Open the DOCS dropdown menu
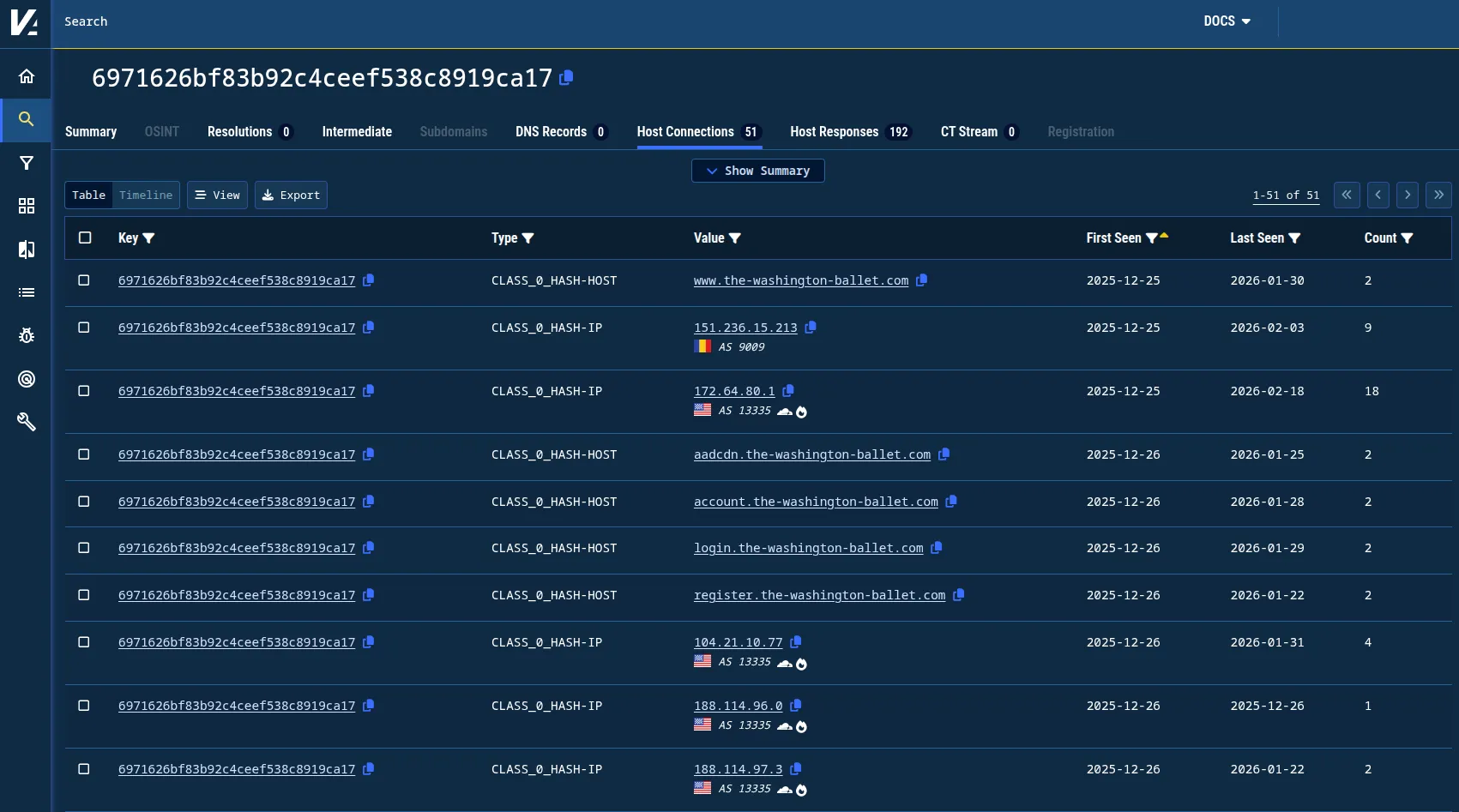Viewport: 1459px width, 812px height. click(x=1227, y=21)
